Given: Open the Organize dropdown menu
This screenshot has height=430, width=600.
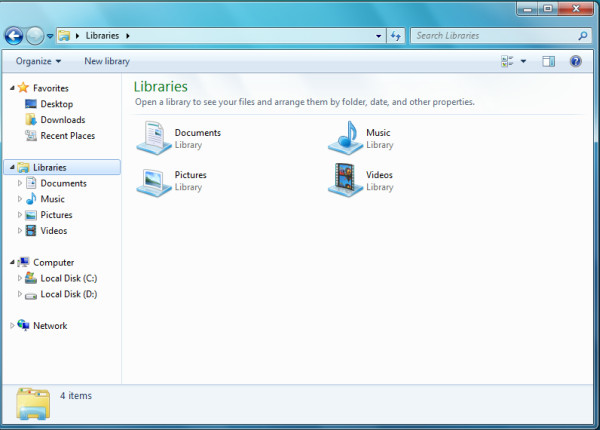Looking at the screenshot, I should [x=38, y=61].
